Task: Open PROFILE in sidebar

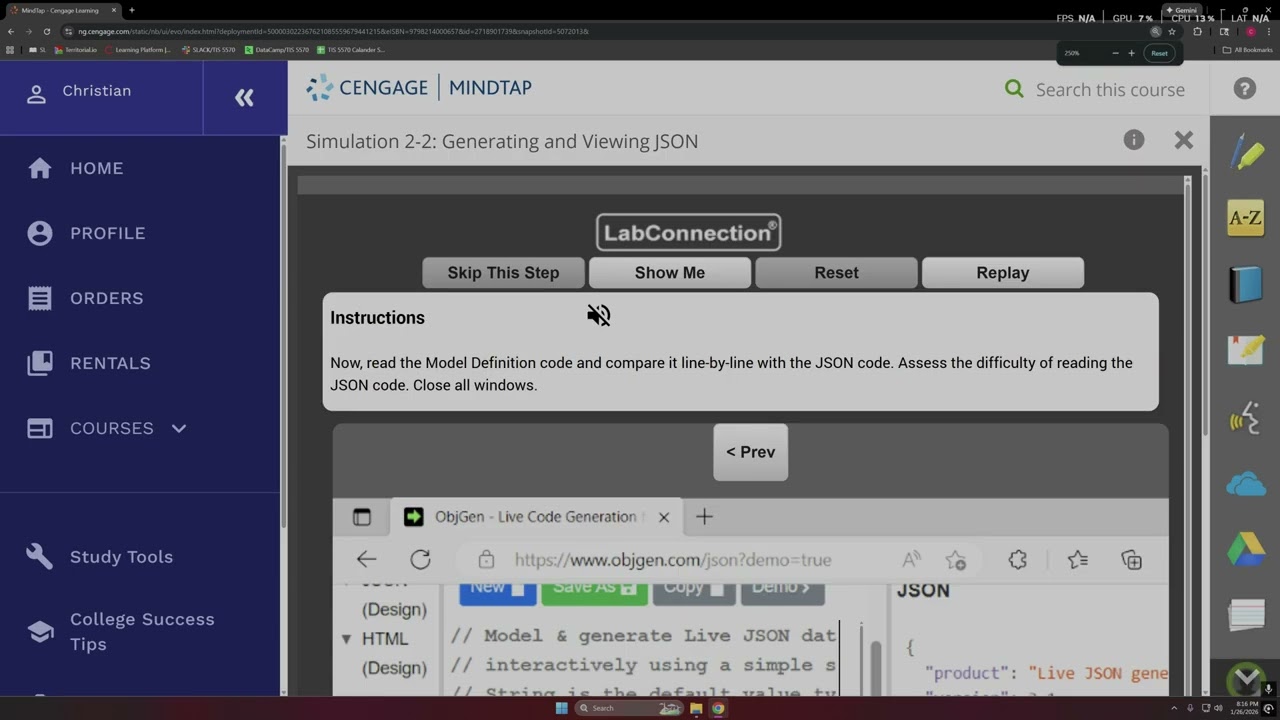Action: 108,233
